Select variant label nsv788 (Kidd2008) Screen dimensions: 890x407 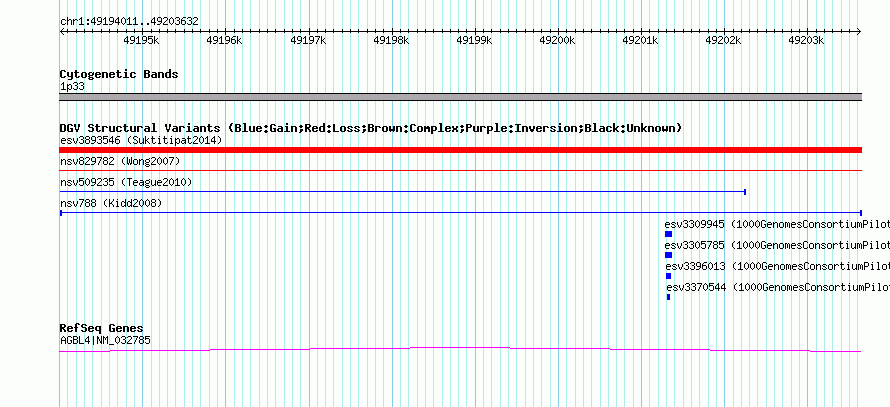tap(111, 203)
